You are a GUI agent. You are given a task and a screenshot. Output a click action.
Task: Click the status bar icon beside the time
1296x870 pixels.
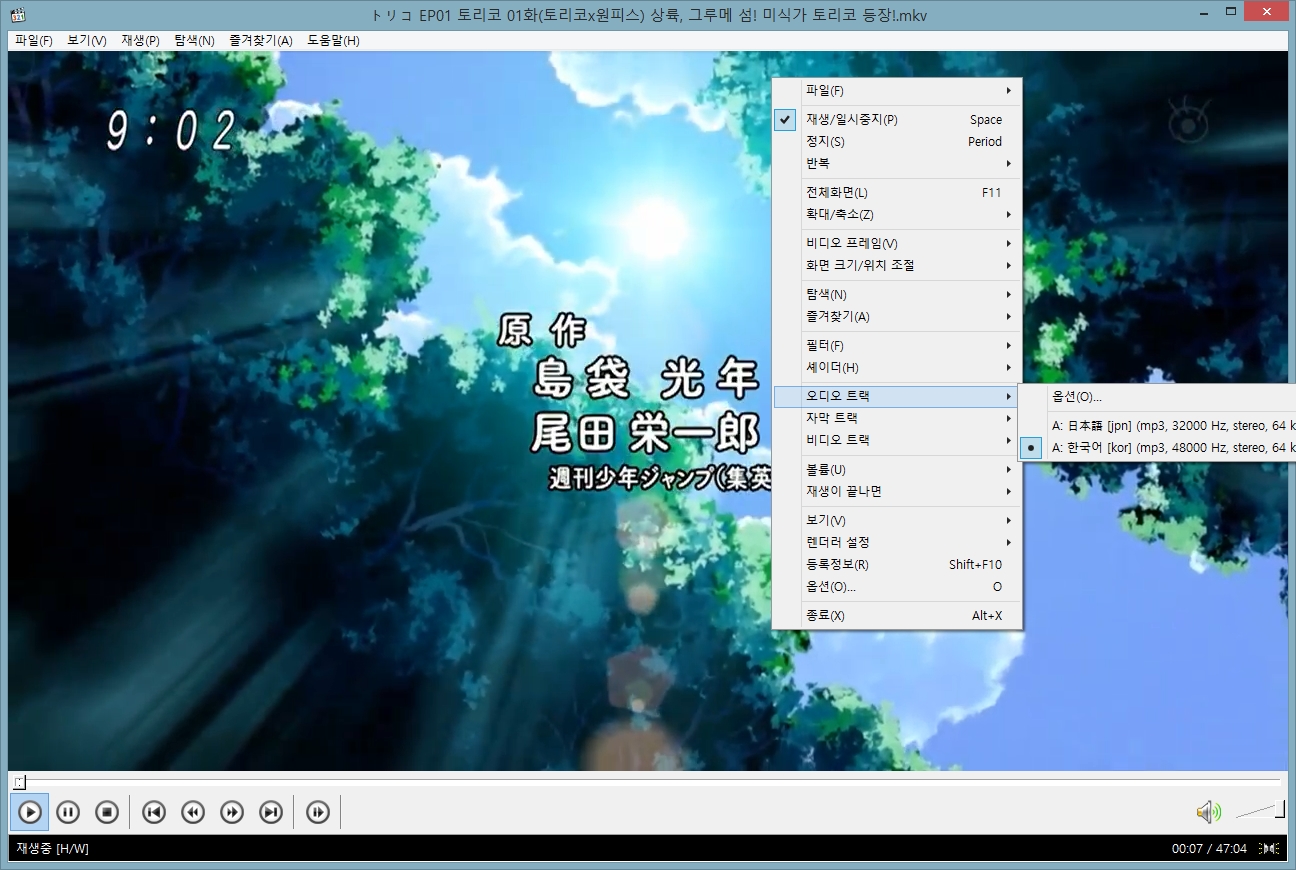(x=1269, y=848)
